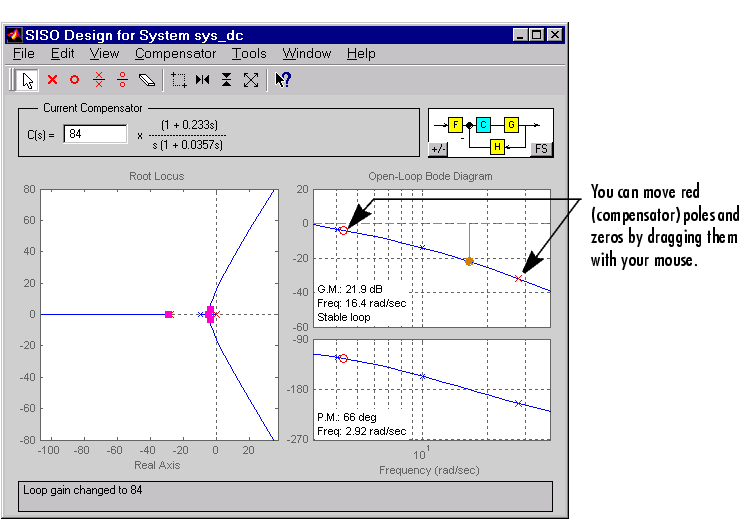
Task: Open the Compensator menu
Action: 175,53
